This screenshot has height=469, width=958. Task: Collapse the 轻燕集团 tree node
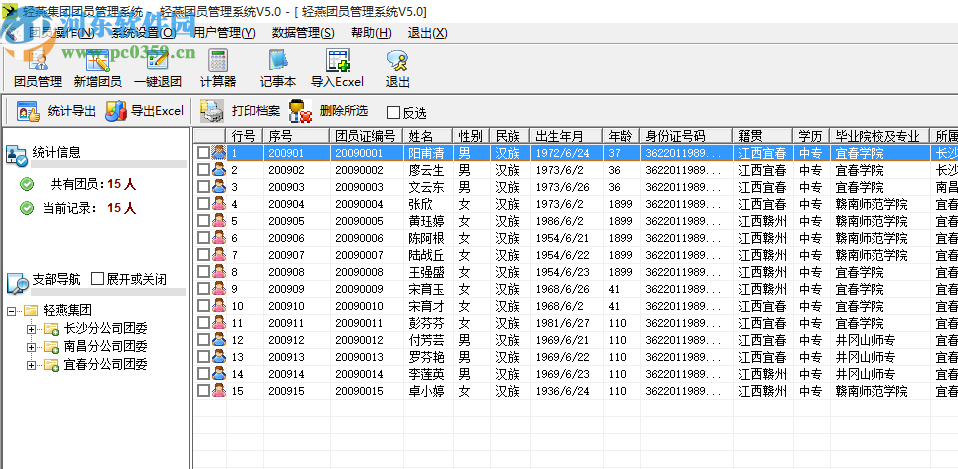point(11,311)
